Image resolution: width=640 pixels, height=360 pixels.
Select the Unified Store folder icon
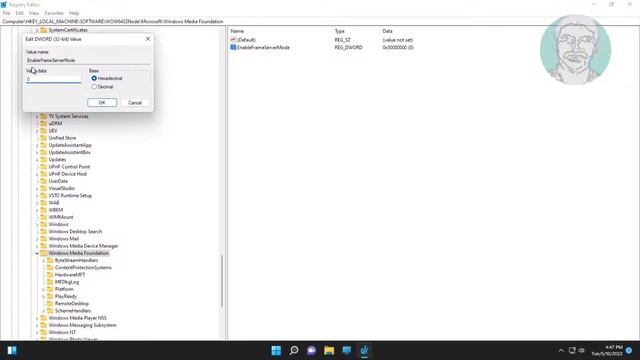click(44, 138)
